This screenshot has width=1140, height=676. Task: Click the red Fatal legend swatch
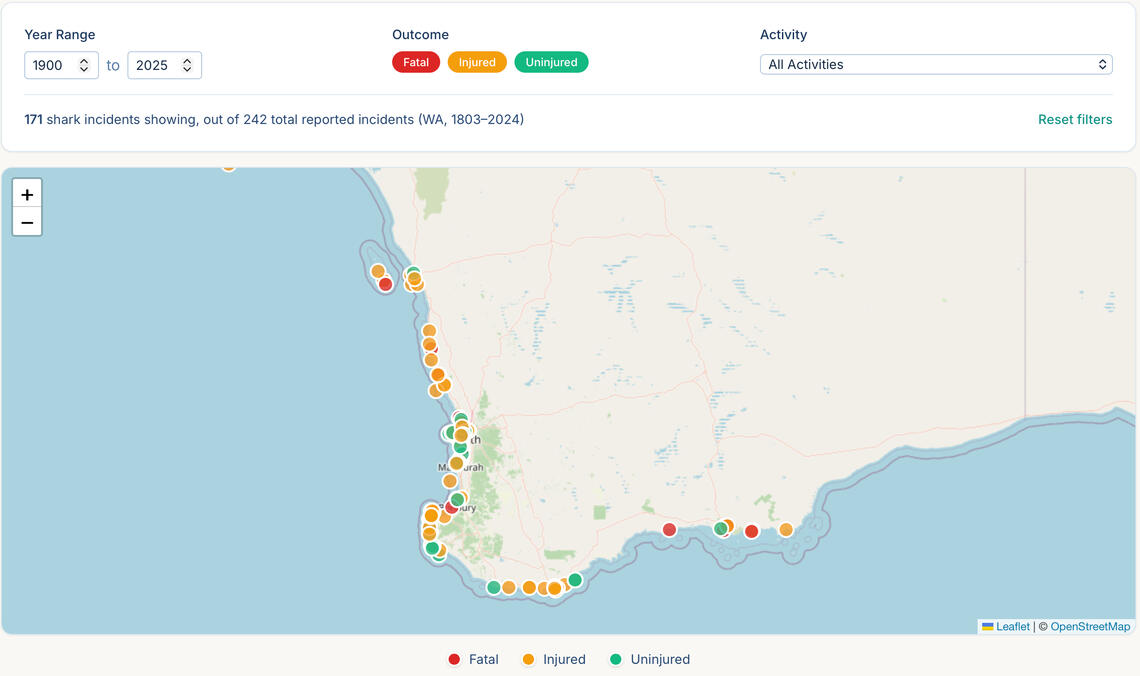(x=454, y=659)
